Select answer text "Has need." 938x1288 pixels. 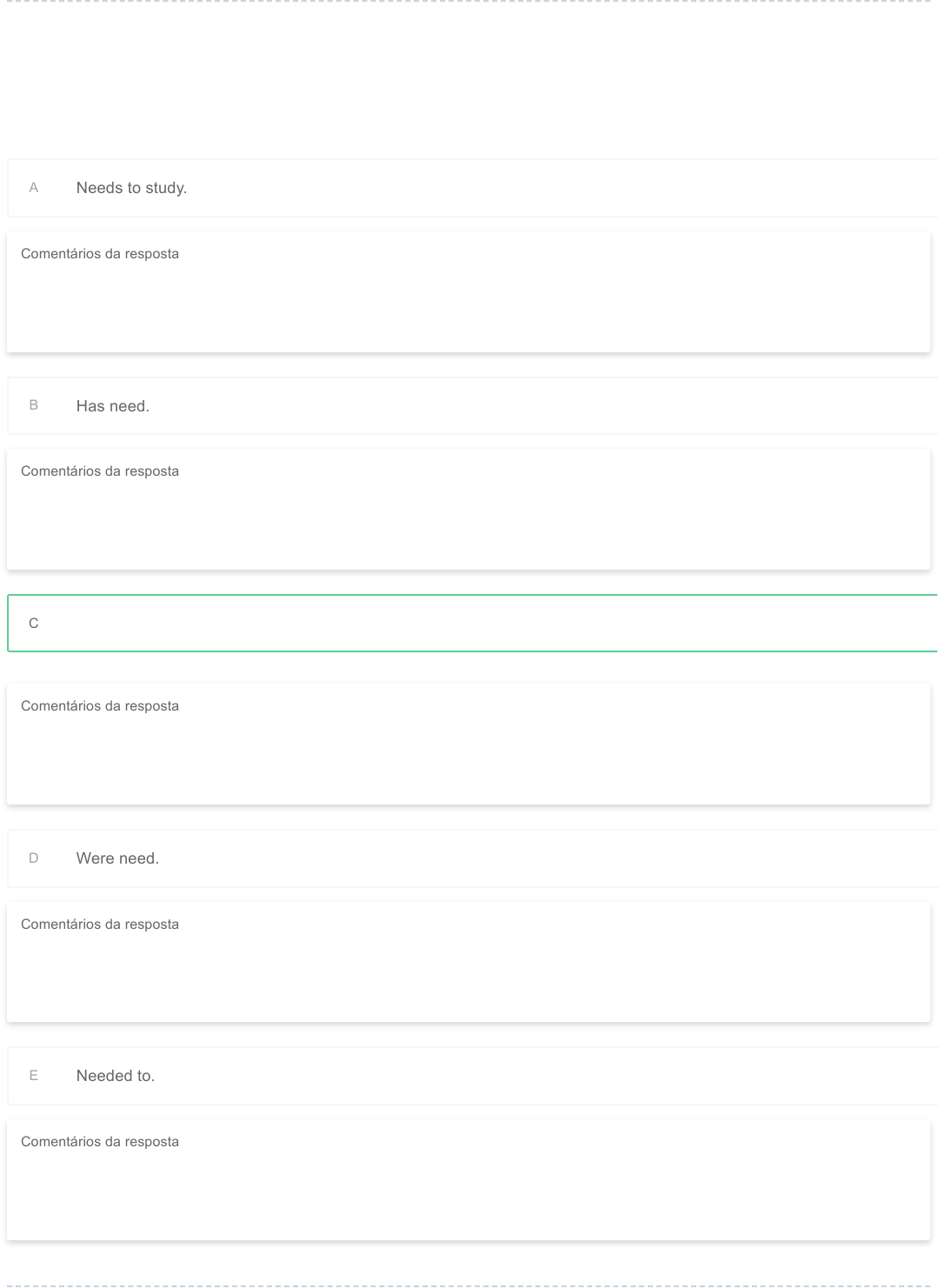coord(113,406)
